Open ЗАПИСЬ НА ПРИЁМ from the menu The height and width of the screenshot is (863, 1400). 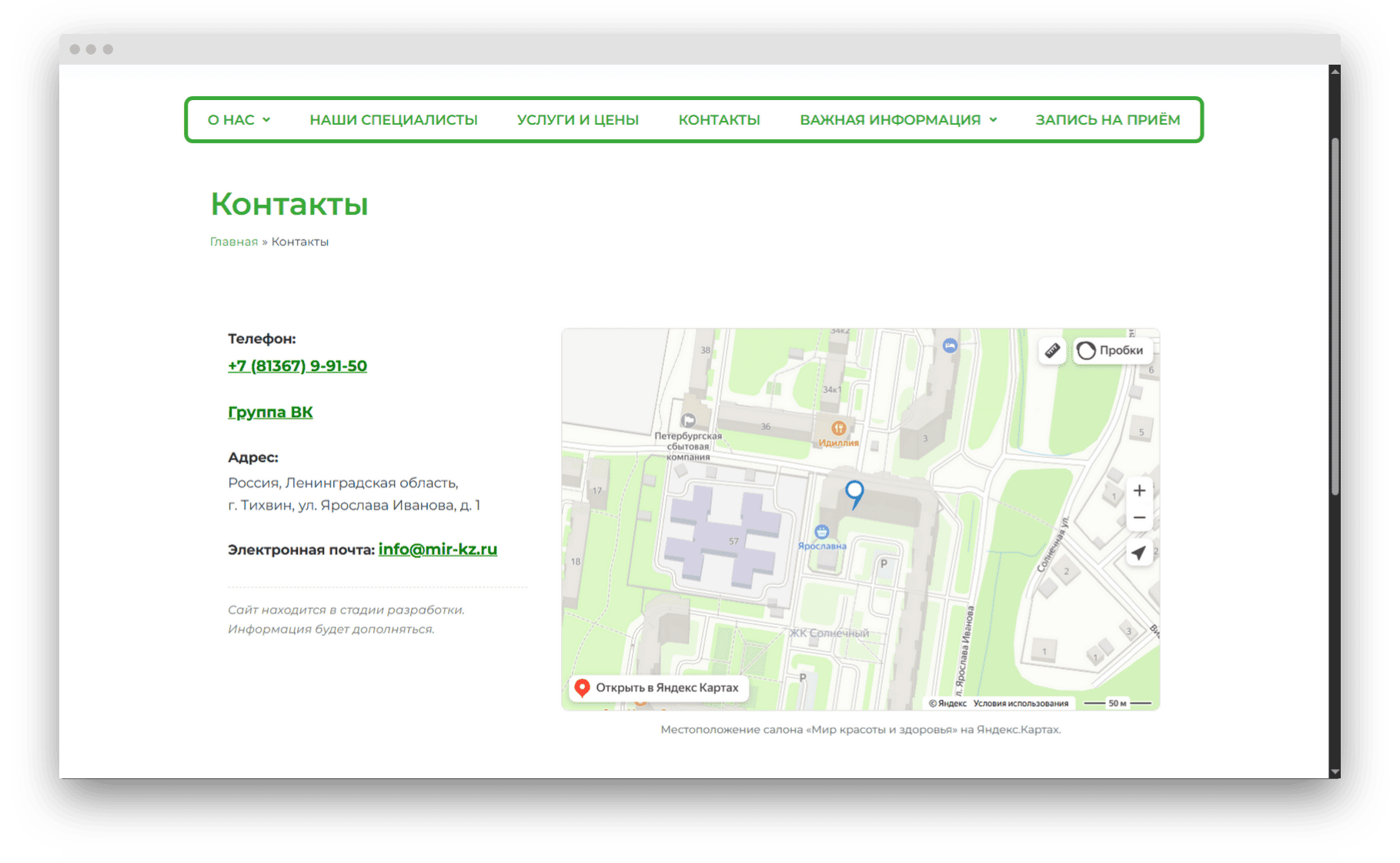tap(1107, 119)
